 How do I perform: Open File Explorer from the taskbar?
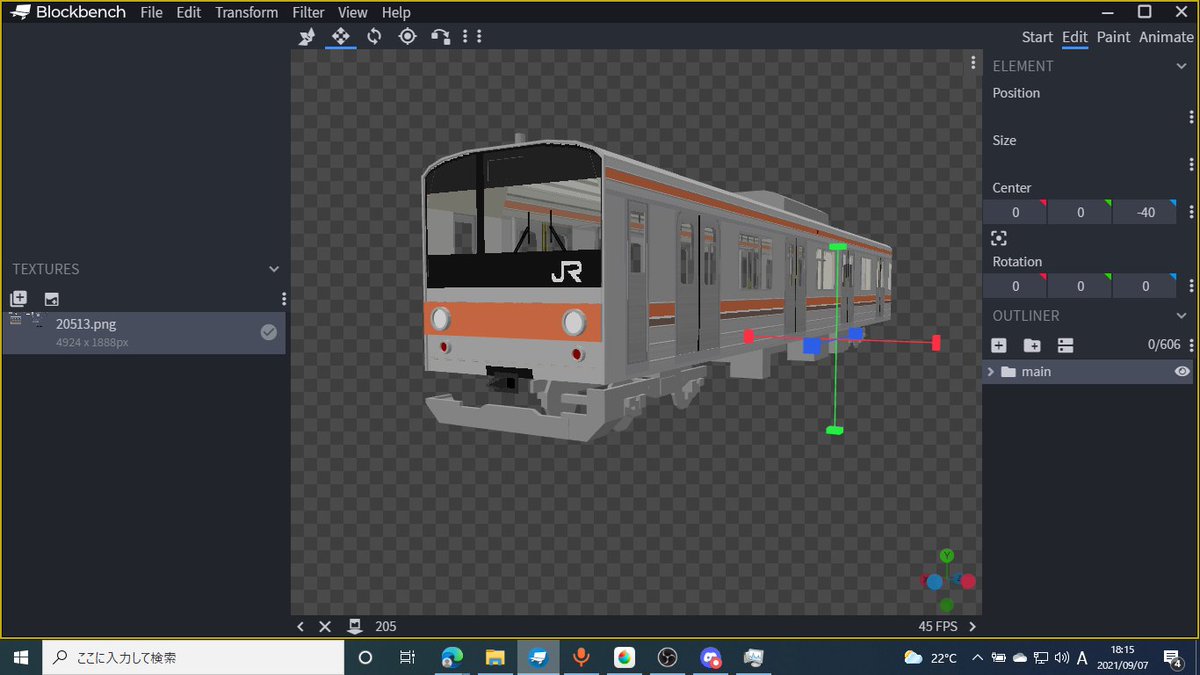click(495, 657)
